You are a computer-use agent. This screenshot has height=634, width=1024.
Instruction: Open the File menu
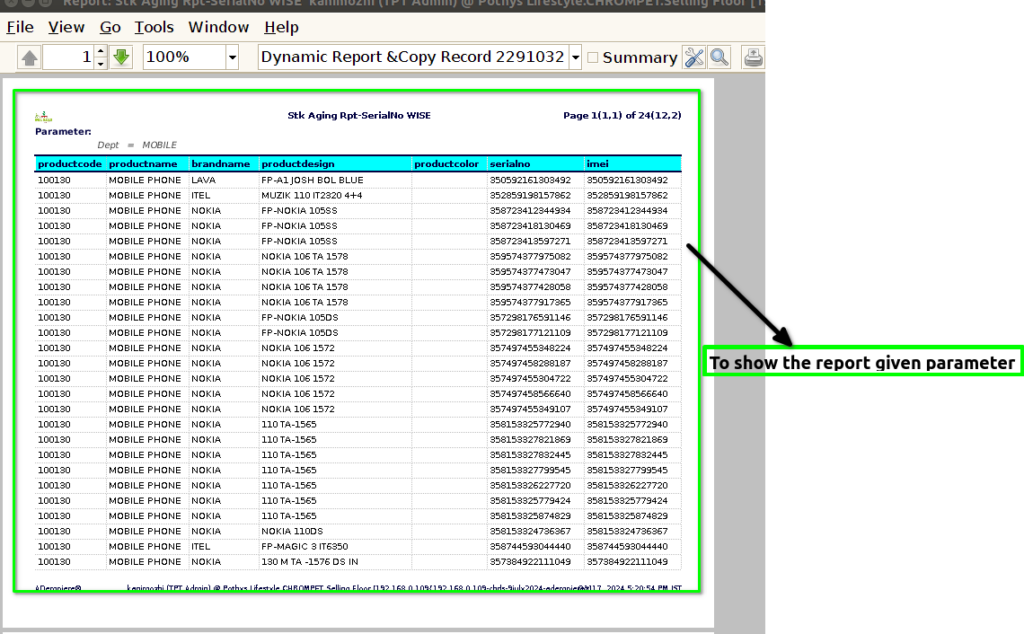[20, 27]
